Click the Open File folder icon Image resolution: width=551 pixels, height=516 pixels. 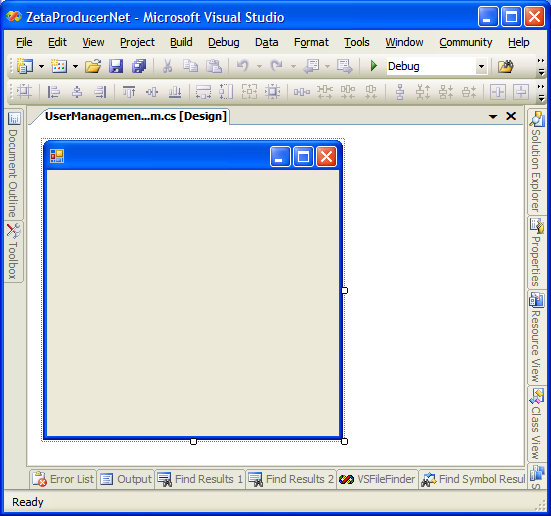click(x=93, y=66)
